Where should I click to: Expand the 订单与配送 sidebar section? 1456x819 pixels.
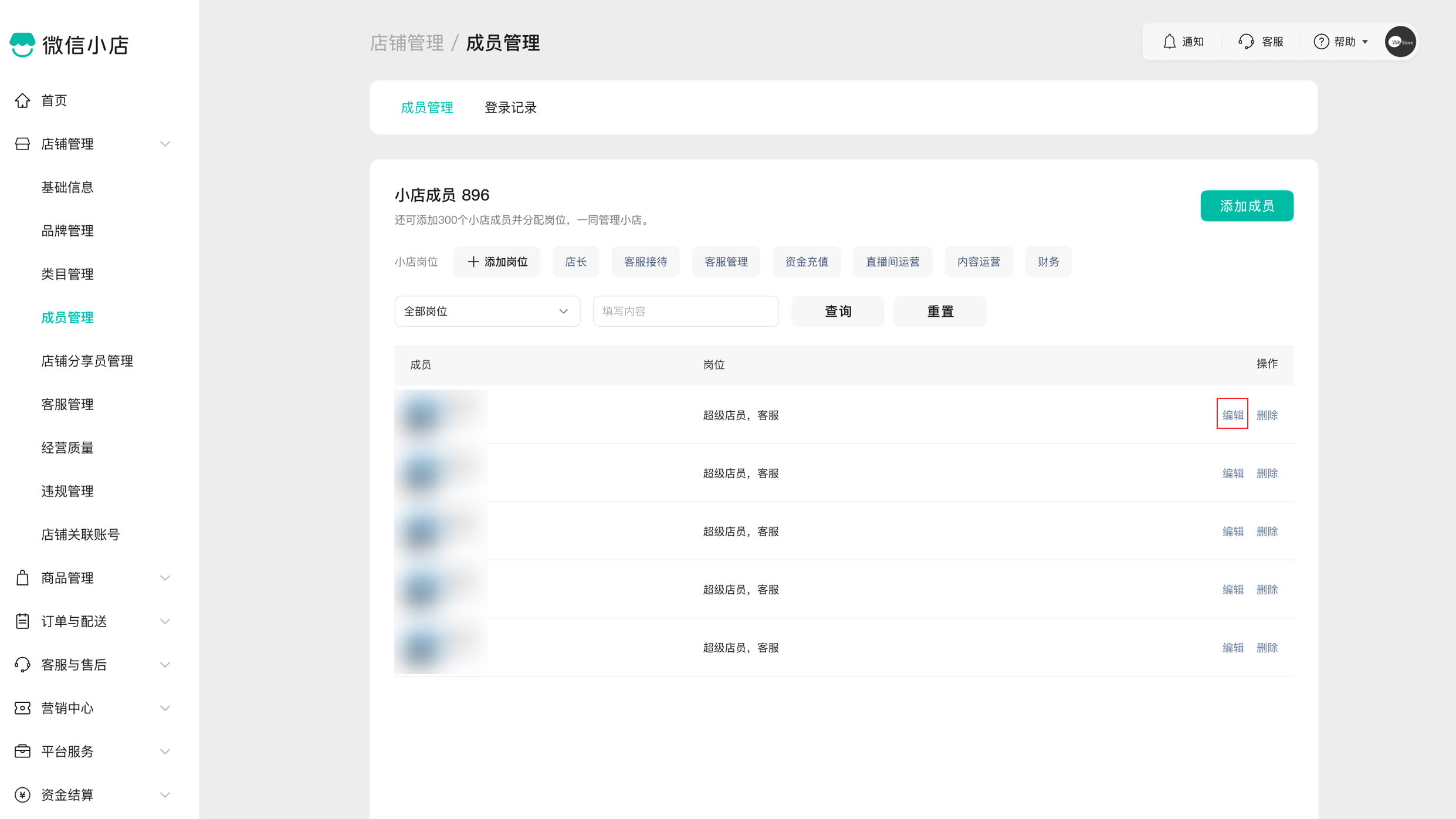click(x=165, y=621)
